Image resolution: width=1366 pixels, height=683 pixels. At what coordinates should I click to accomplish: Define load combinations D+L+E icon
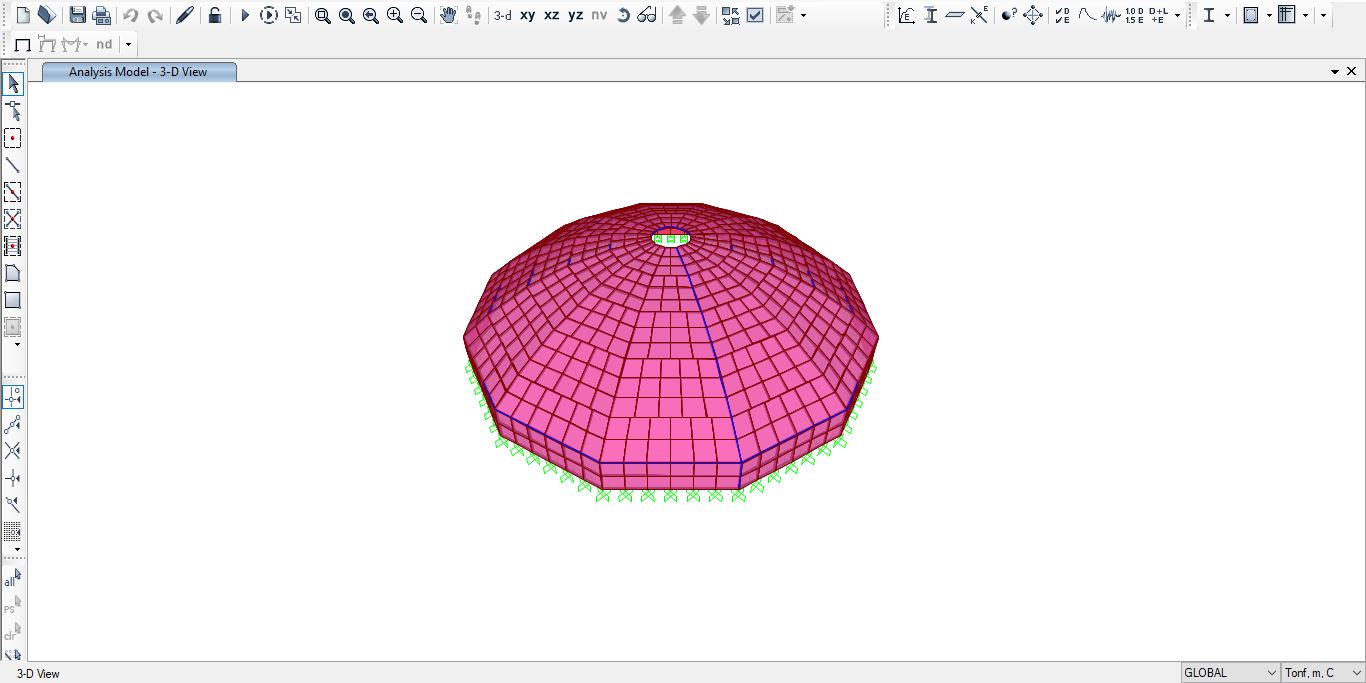tap(1159, 15)
